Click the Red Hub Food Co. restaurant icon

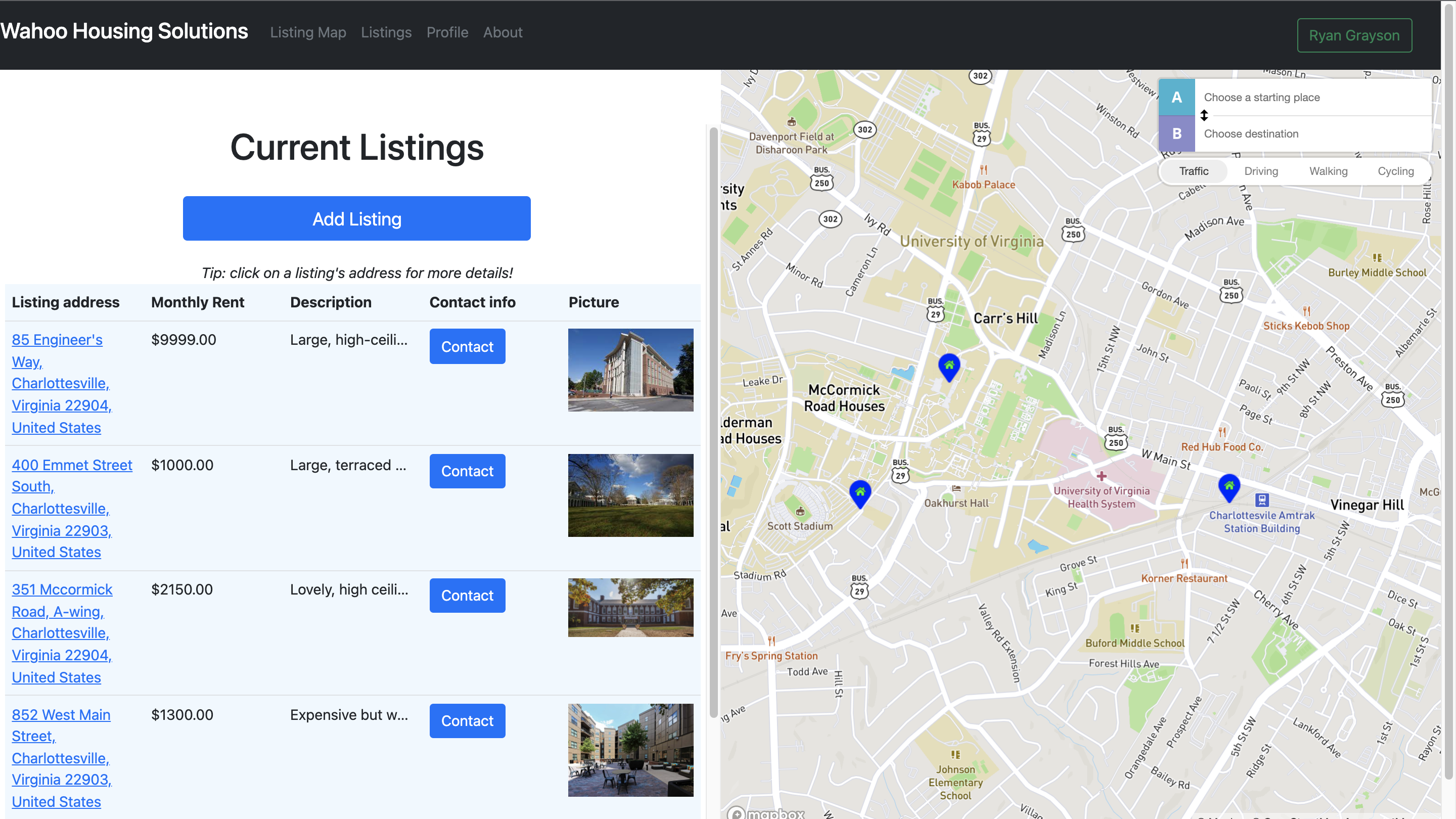1222,432
